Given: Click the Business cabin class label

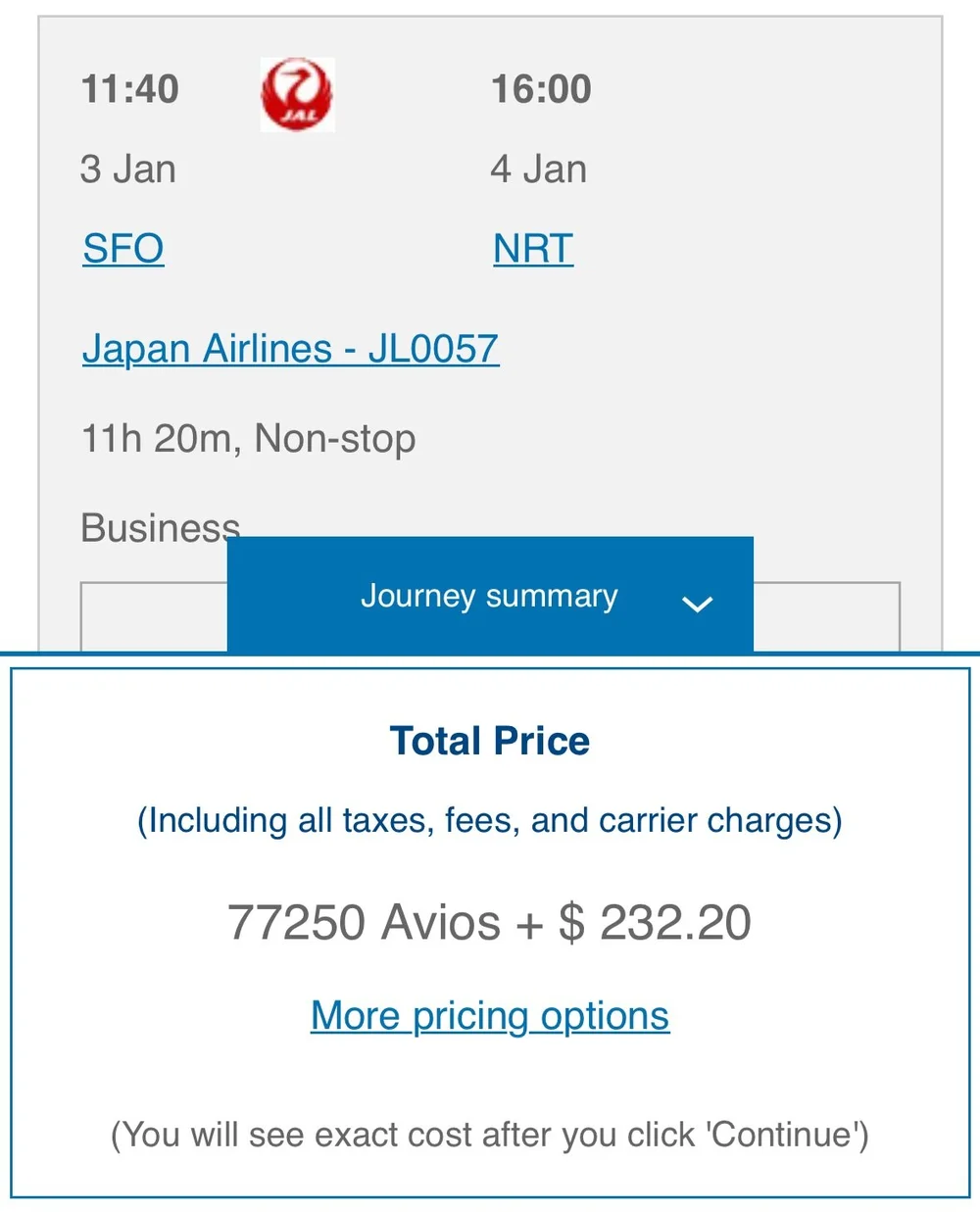Looking at the screenshot, I should pos(161,528).
